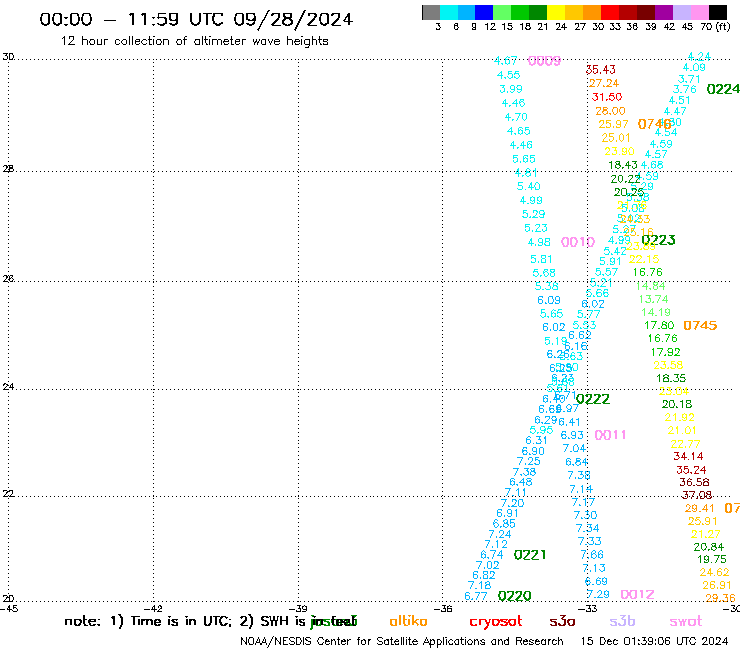Click the green track time label "0224"
The height and width of the screenshot is (650, 740).
coord(723,89)
